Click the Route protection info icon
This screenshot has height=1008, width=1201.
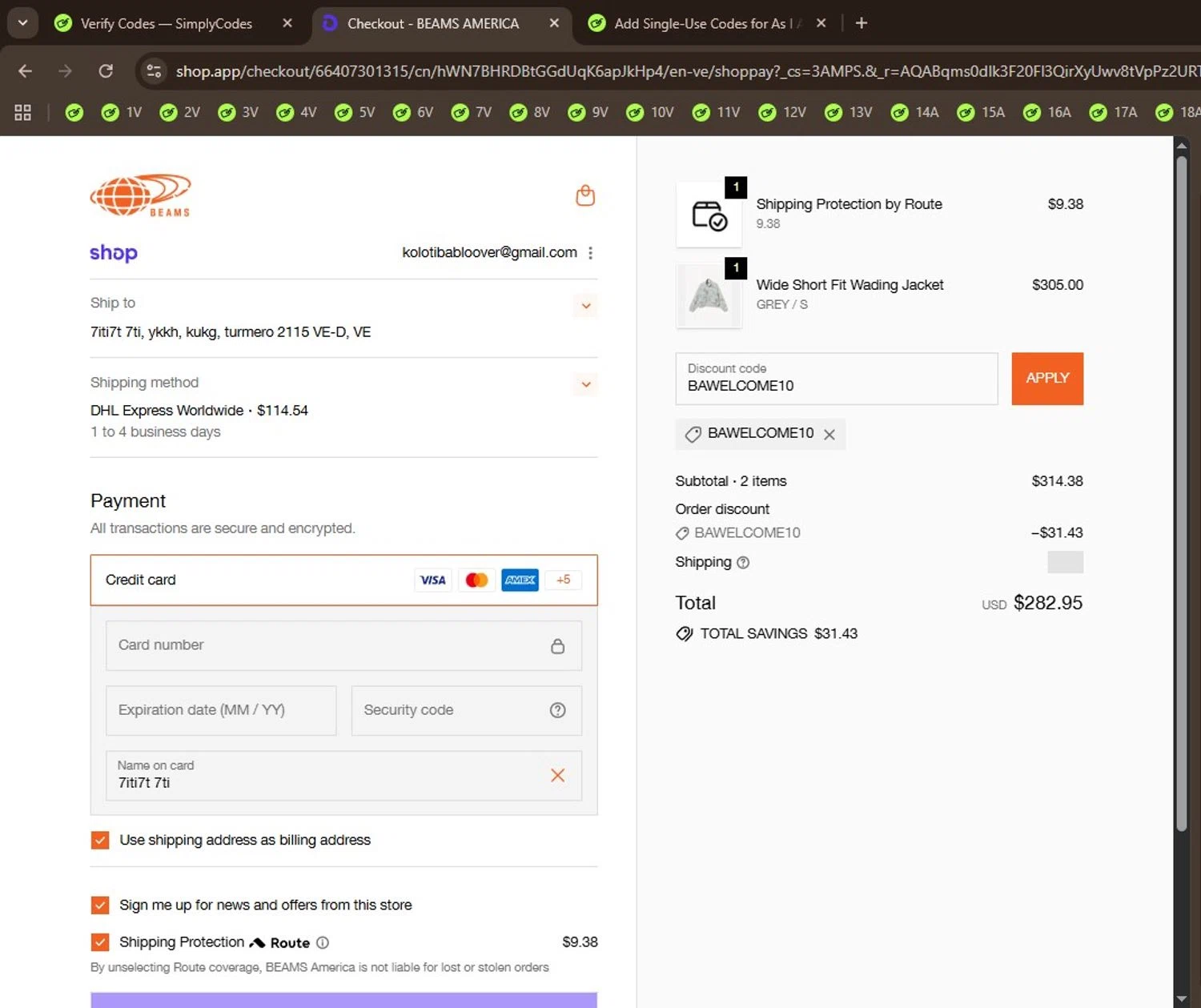(323, 942)
